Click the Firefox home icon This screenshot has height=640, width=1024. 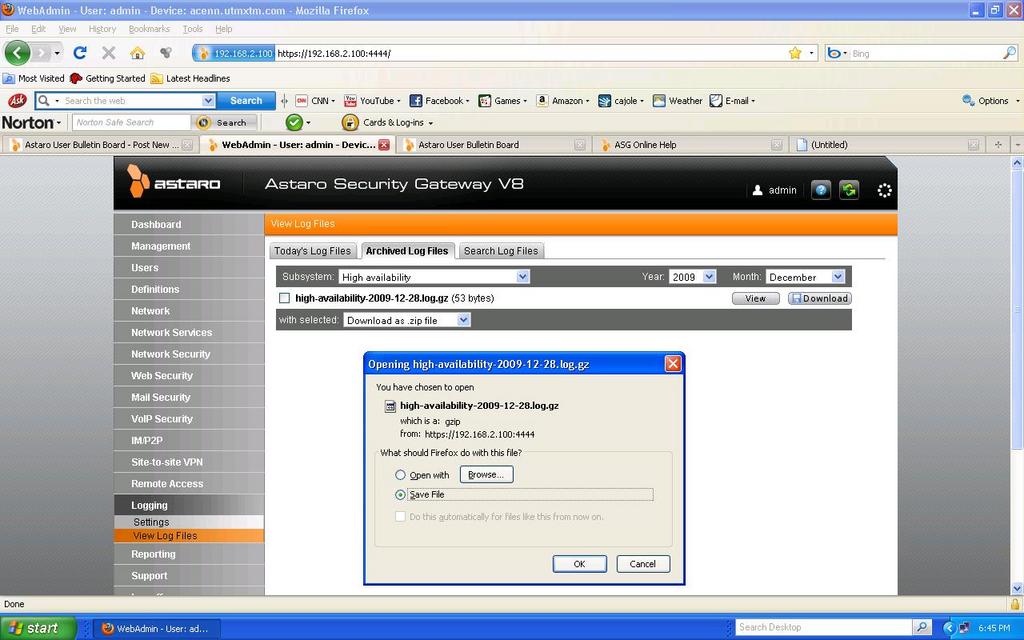click(137, 53)
